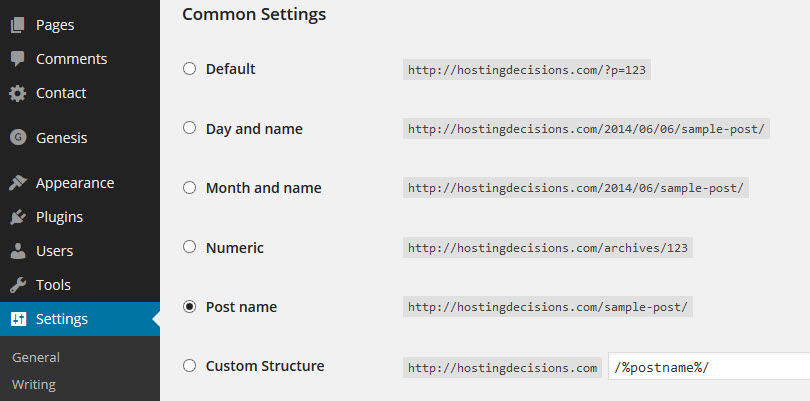The width and height of the screenshot is (810, 401).
Task: Click the Genesis circular G icon
Action: pyautogui.click(x=18, y=137)
